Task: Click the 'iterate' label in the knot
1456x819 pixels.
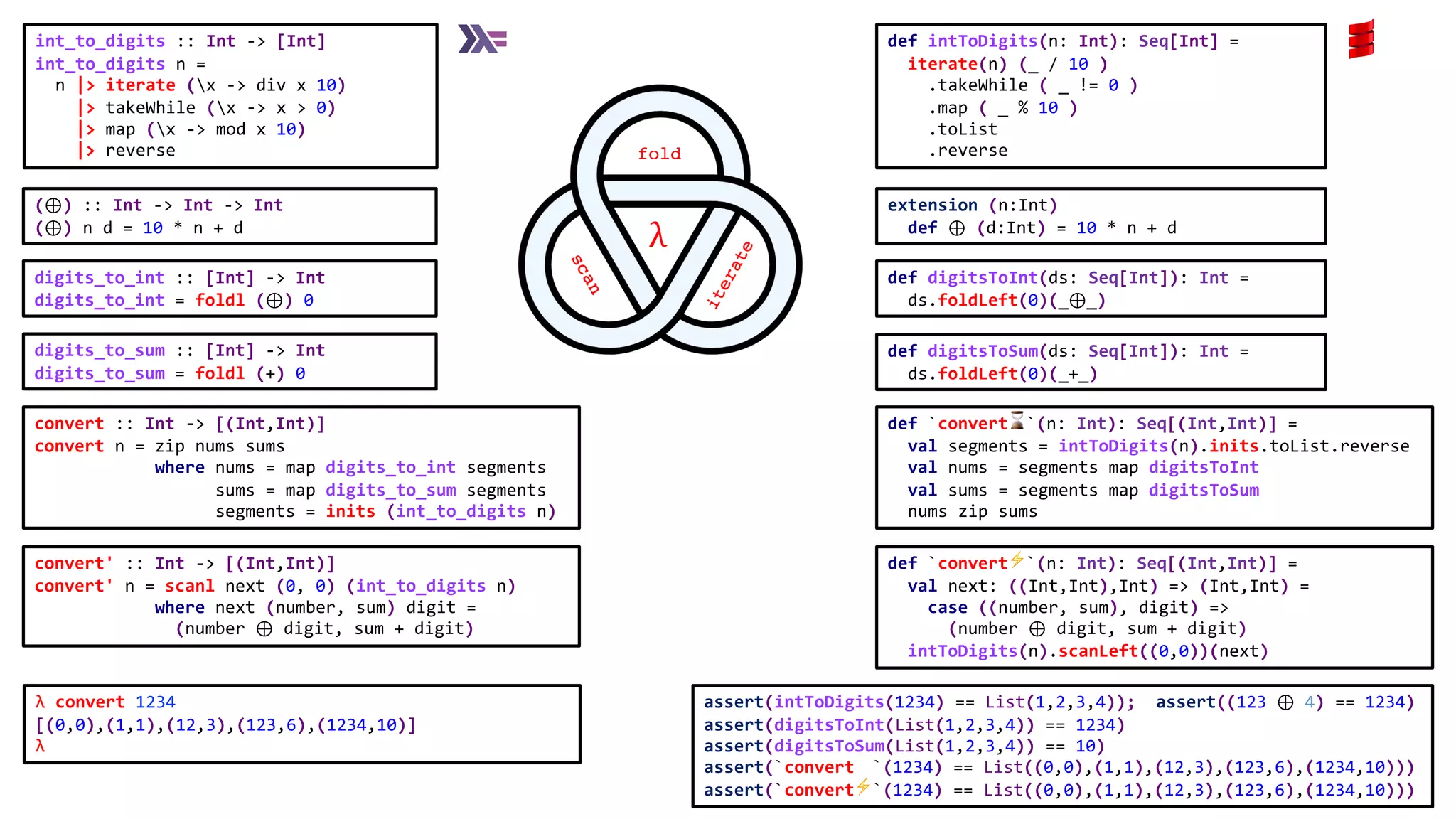Action: (x=729, y=275)
